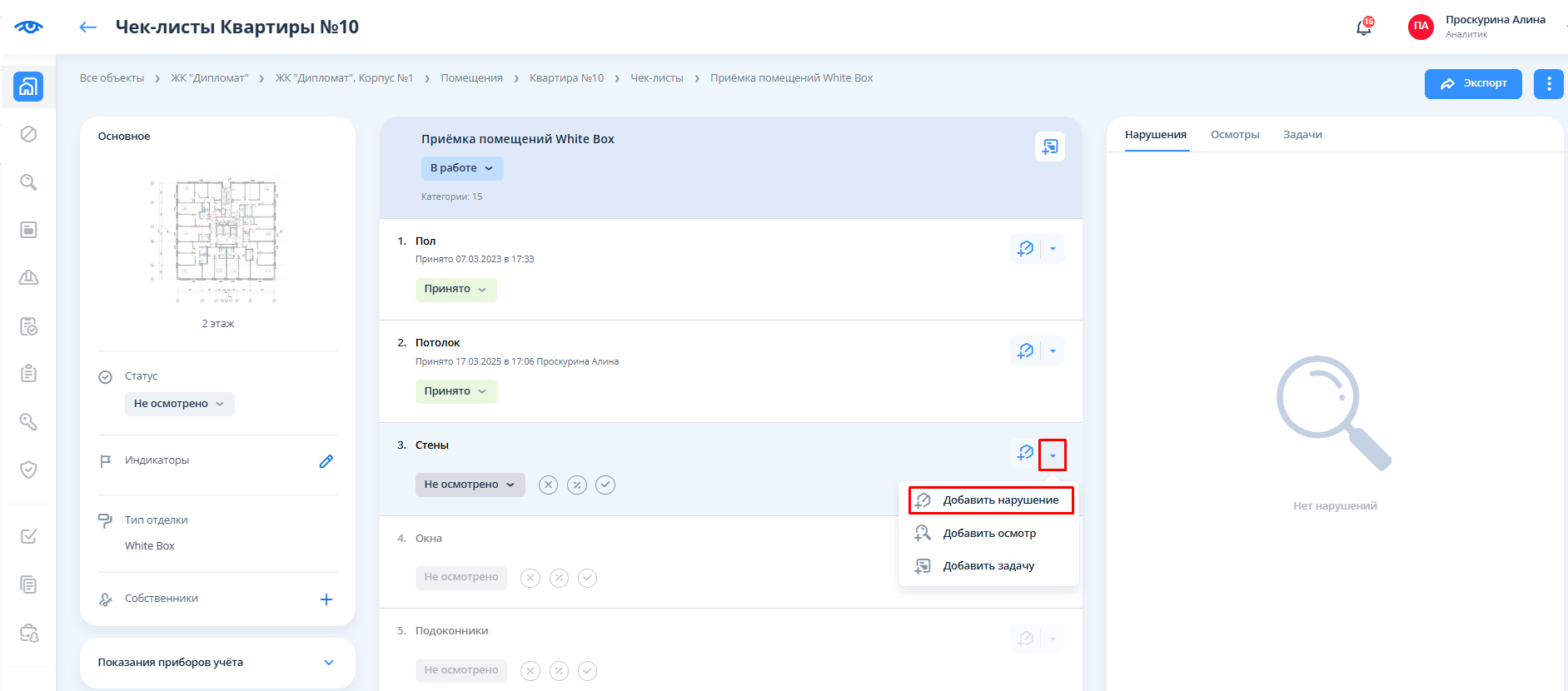Image resolution: width=1568 pixels, height=691 pixels.
Task: Click the plus icon to add Собственники
Action: tap(326, 599)
